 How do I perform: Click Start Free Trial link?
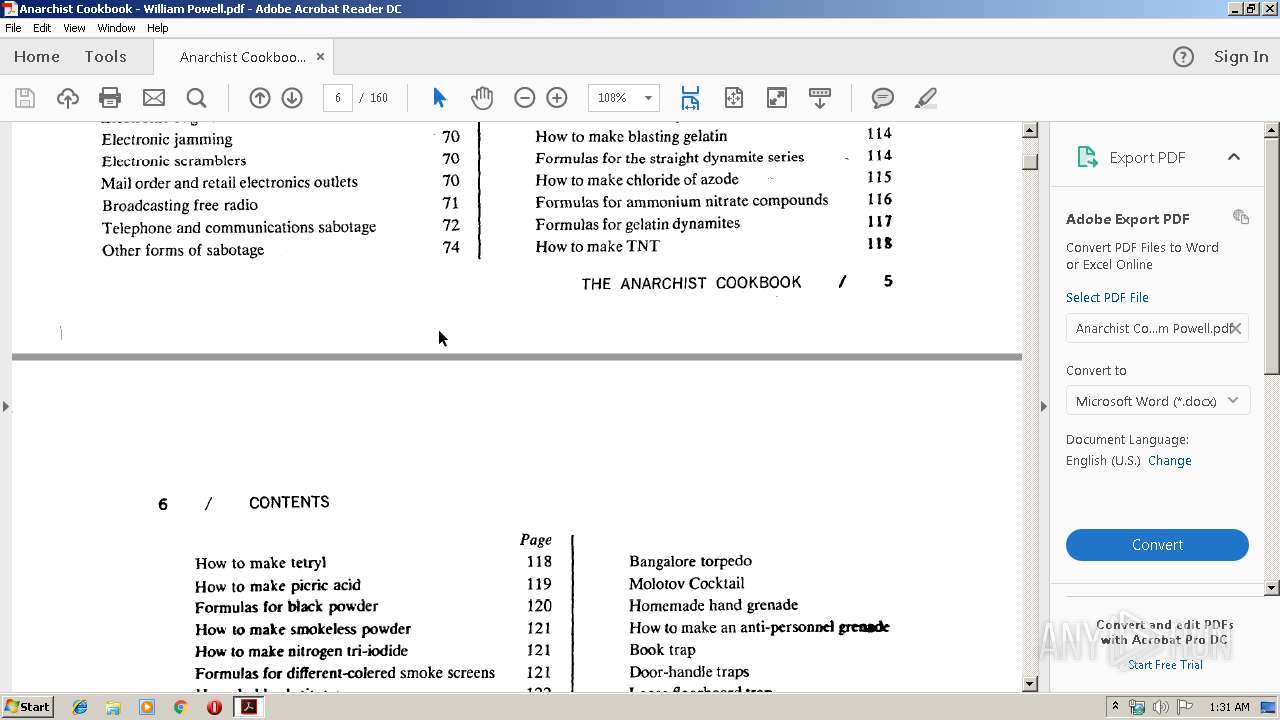(1165, 665)
